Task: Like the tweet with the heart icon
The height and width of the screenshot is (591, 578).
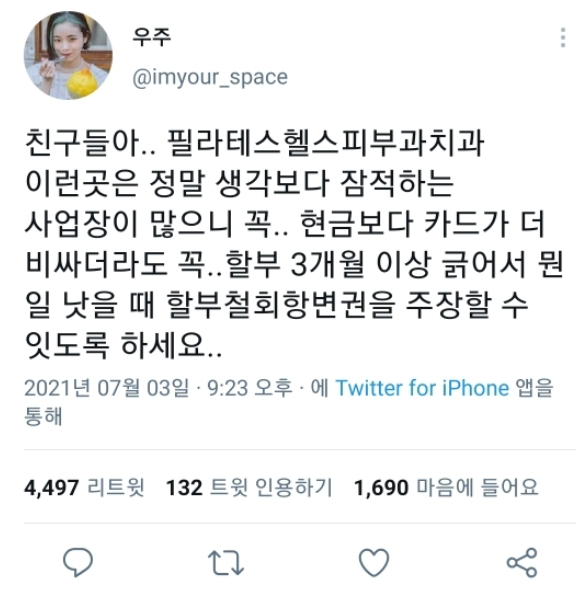Action: click(374, 562)
